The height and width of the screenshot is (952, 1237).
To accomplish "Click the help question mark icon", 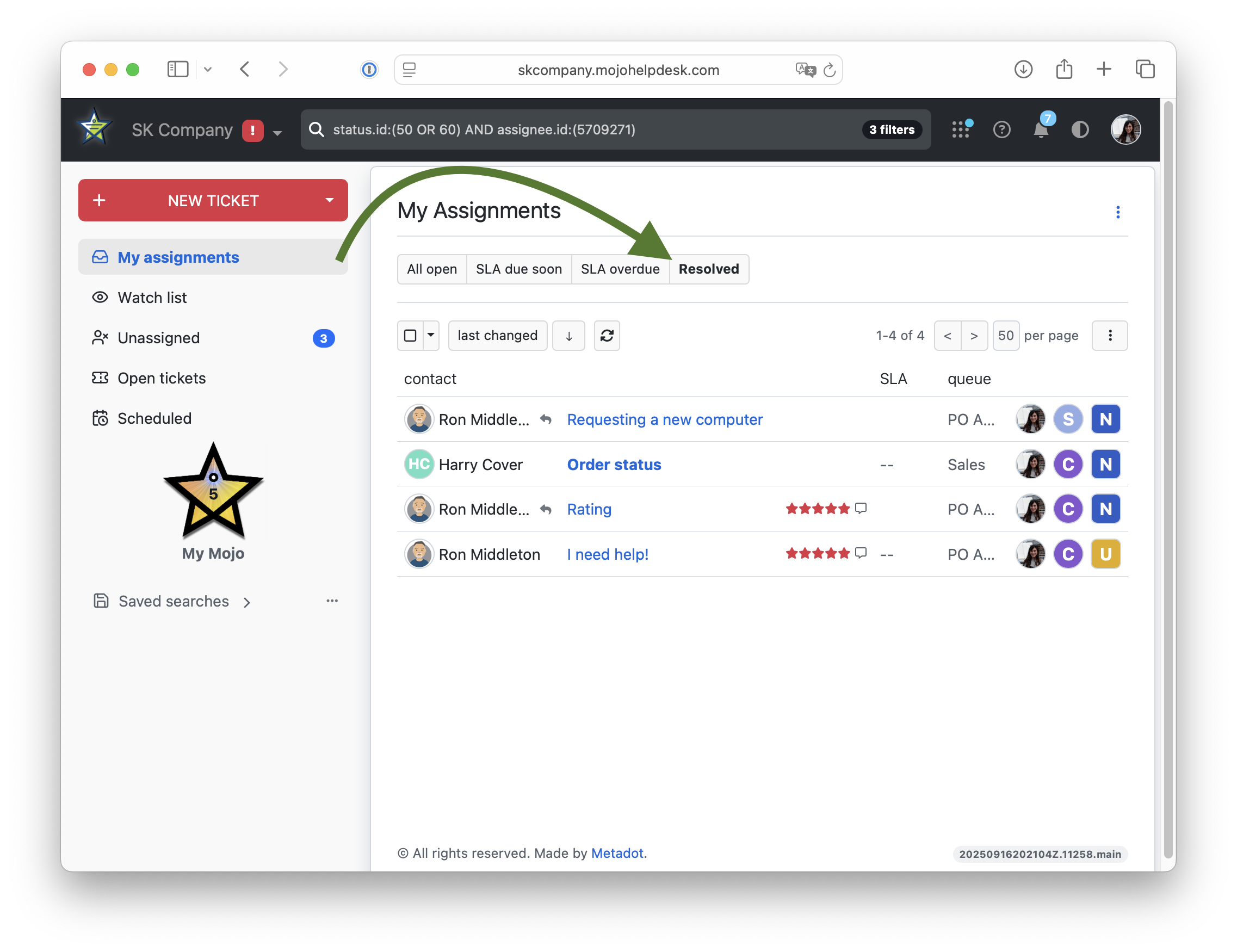I will [1001, 129].
